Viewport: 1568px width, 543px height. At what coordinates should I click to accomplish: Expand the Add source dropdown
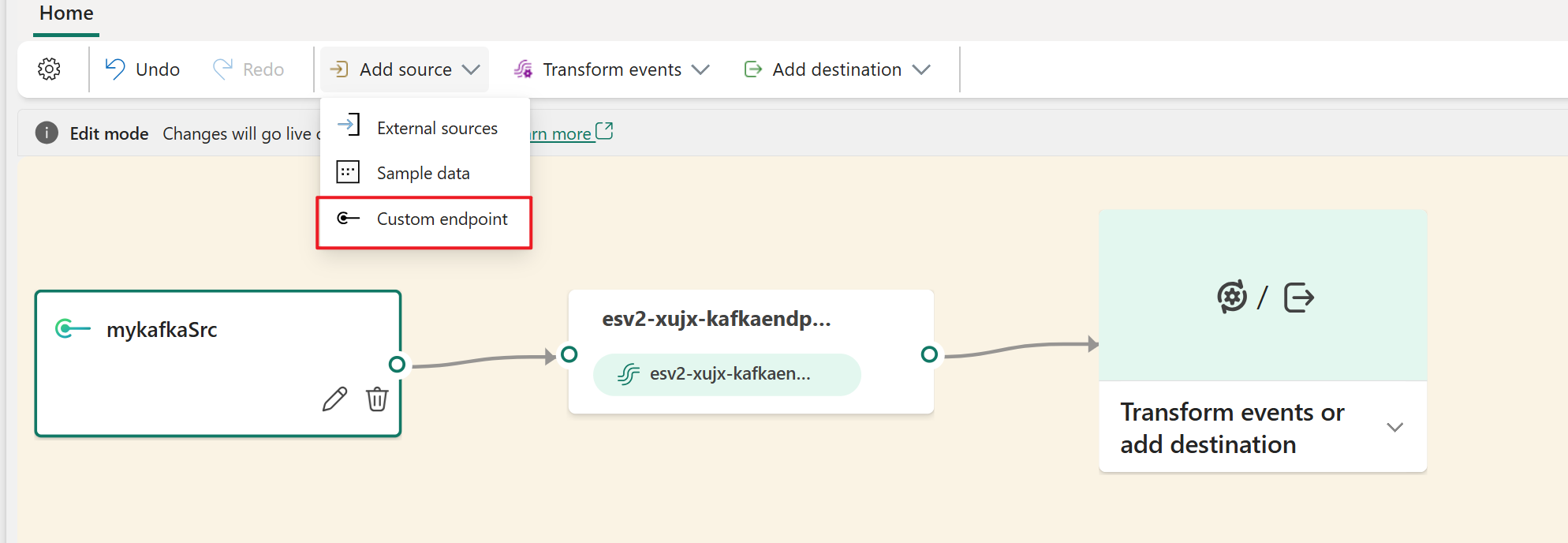(405, 69)
